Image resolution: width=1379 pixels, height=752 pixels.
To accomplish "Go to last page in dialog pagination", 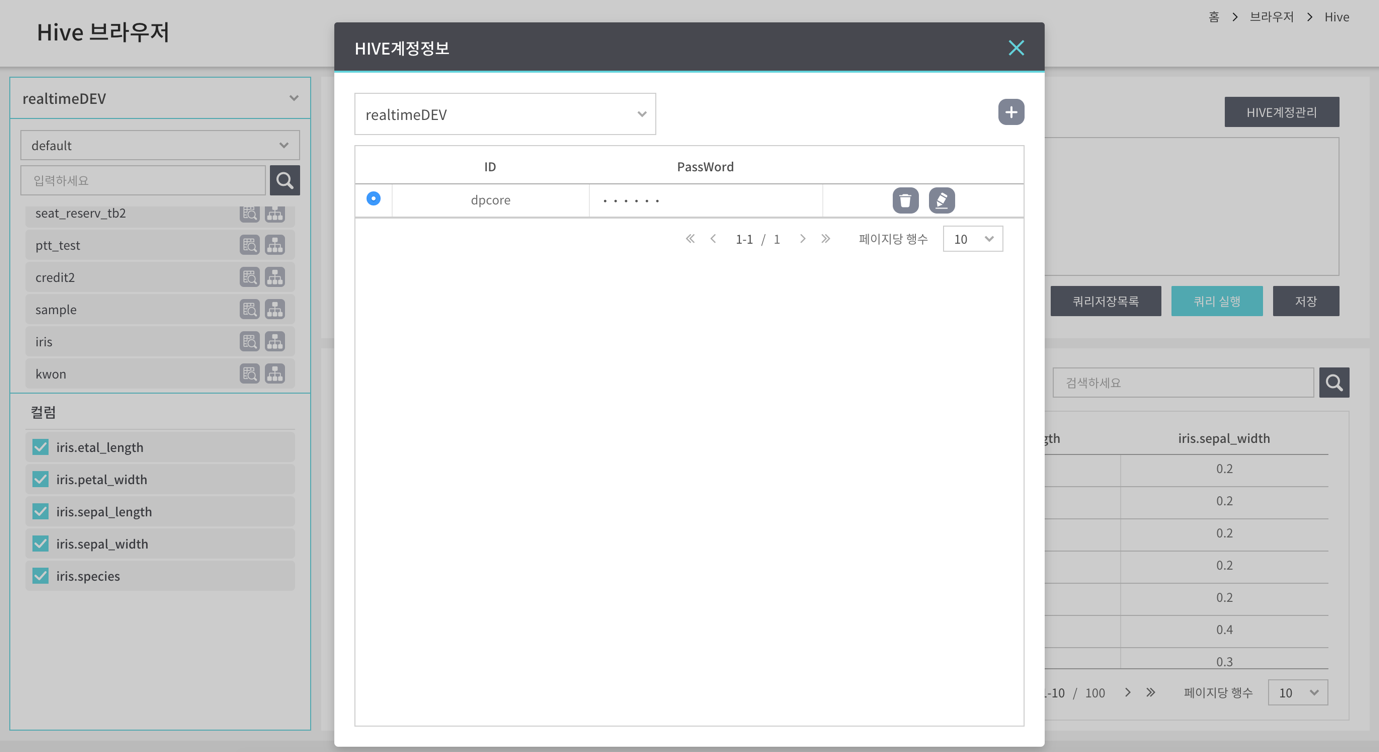I will [x=825, y=239].
